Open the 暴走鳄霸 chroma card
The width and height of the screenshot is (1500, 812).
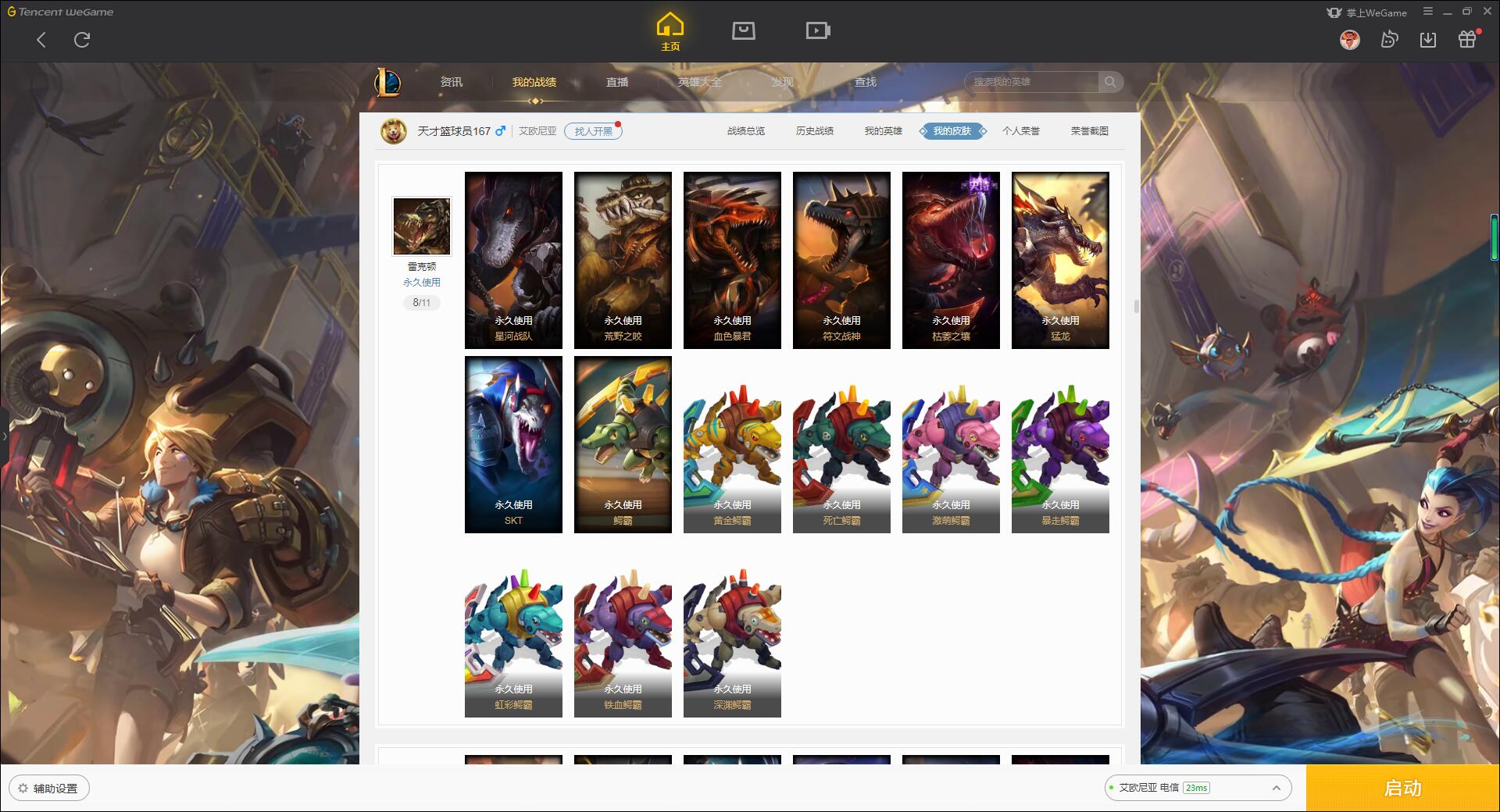click(x=1060, y=458)
